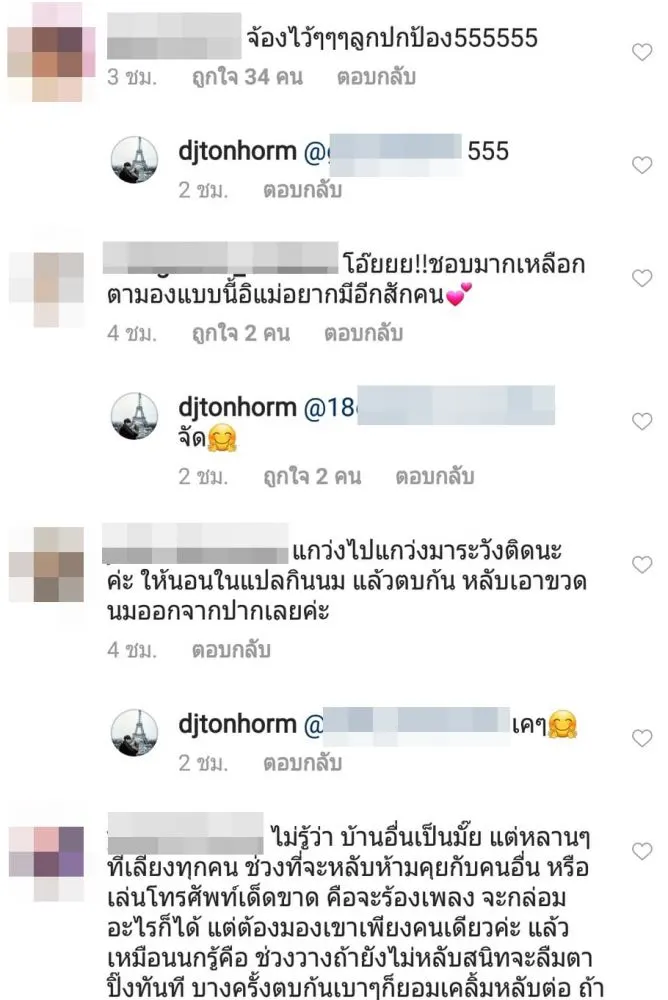Screen dimensions: 668x1000
Task: Reply to the comment with 34 likes
Action: [376, 77]
